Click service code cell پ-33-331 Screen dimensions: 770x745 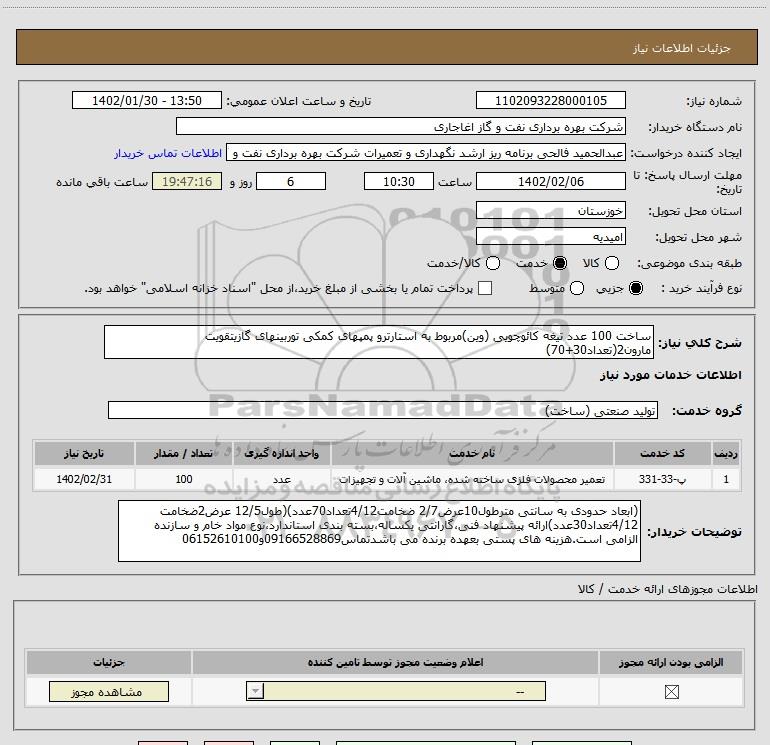tap(662, 479)
